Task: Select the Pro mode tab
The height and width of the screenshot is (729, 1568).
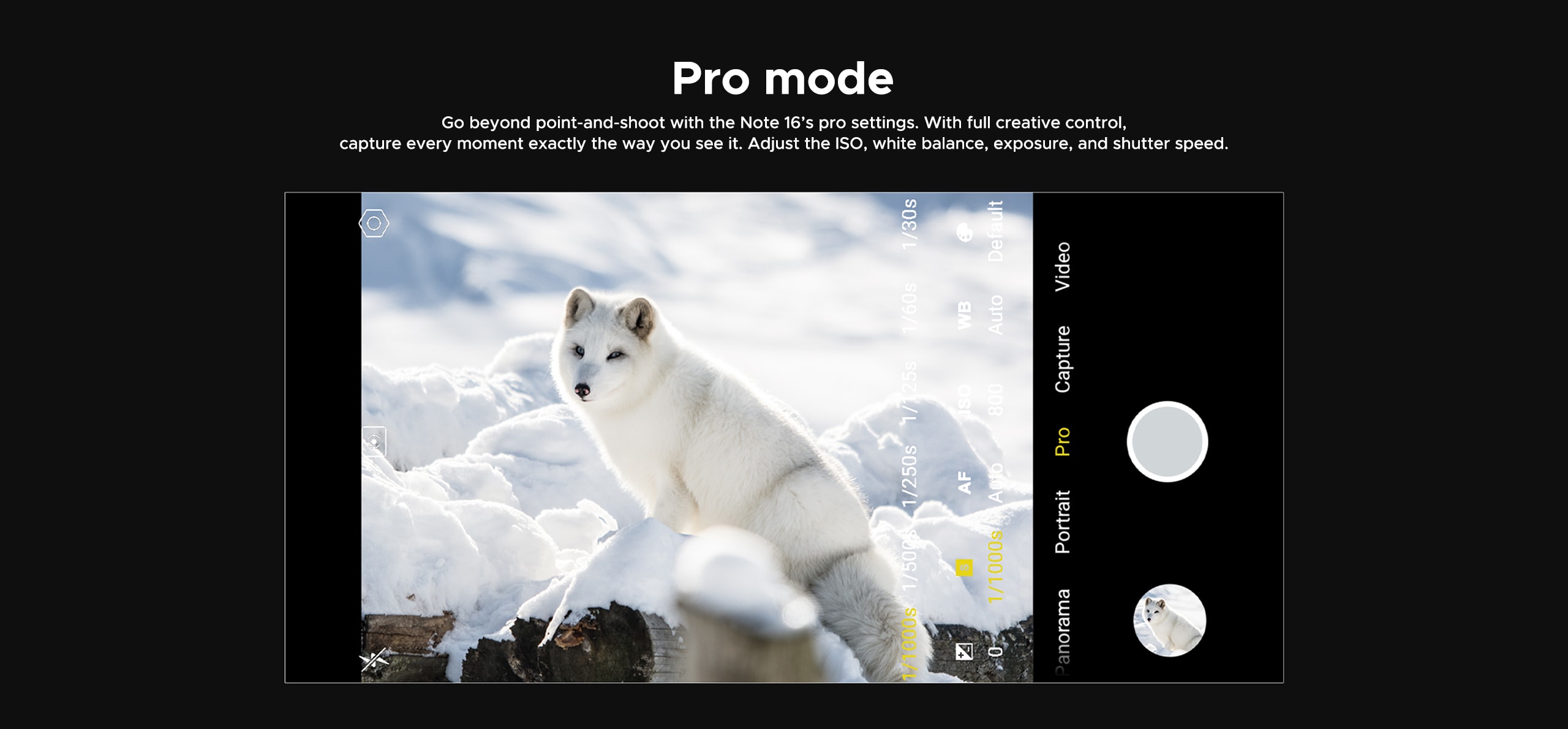Action: (1063, 441)
